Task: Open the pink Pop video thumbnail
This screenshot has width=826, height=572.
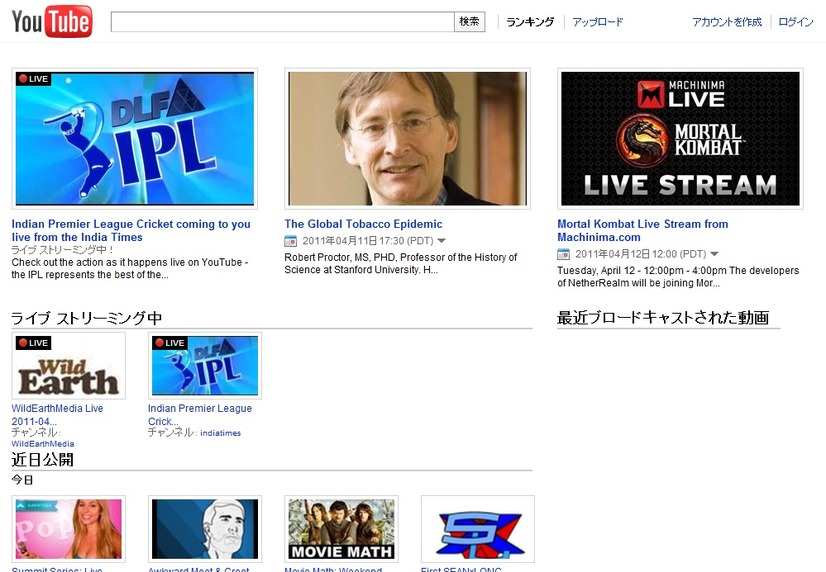Action: [x=68, y=529]
